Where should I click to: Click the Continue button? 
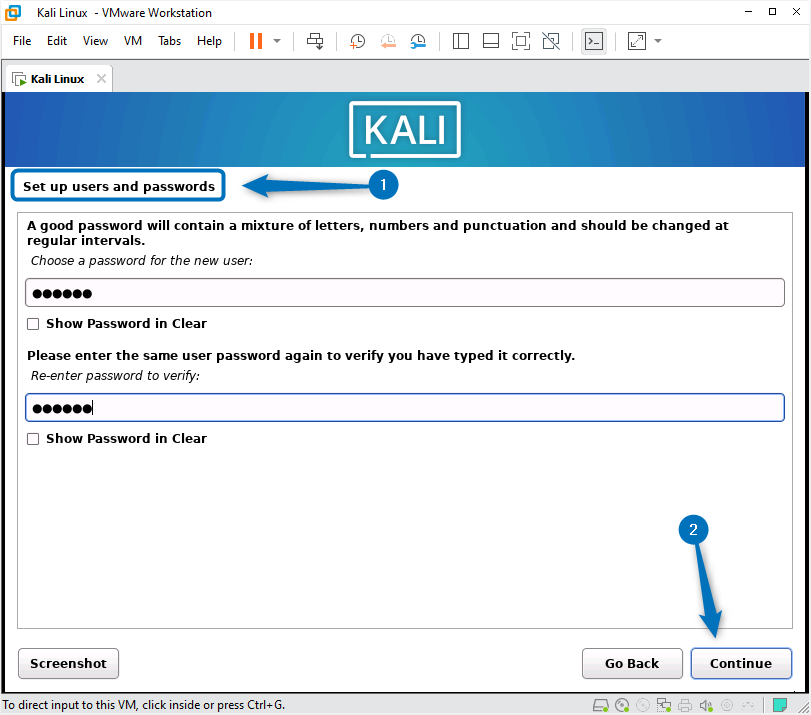coord(741,663)
